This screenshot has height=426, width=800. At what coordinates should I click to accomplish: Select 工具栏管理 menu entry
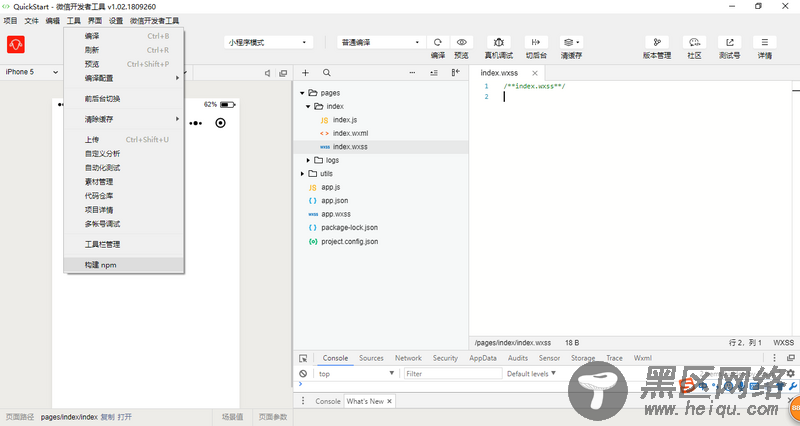[124, 244]
